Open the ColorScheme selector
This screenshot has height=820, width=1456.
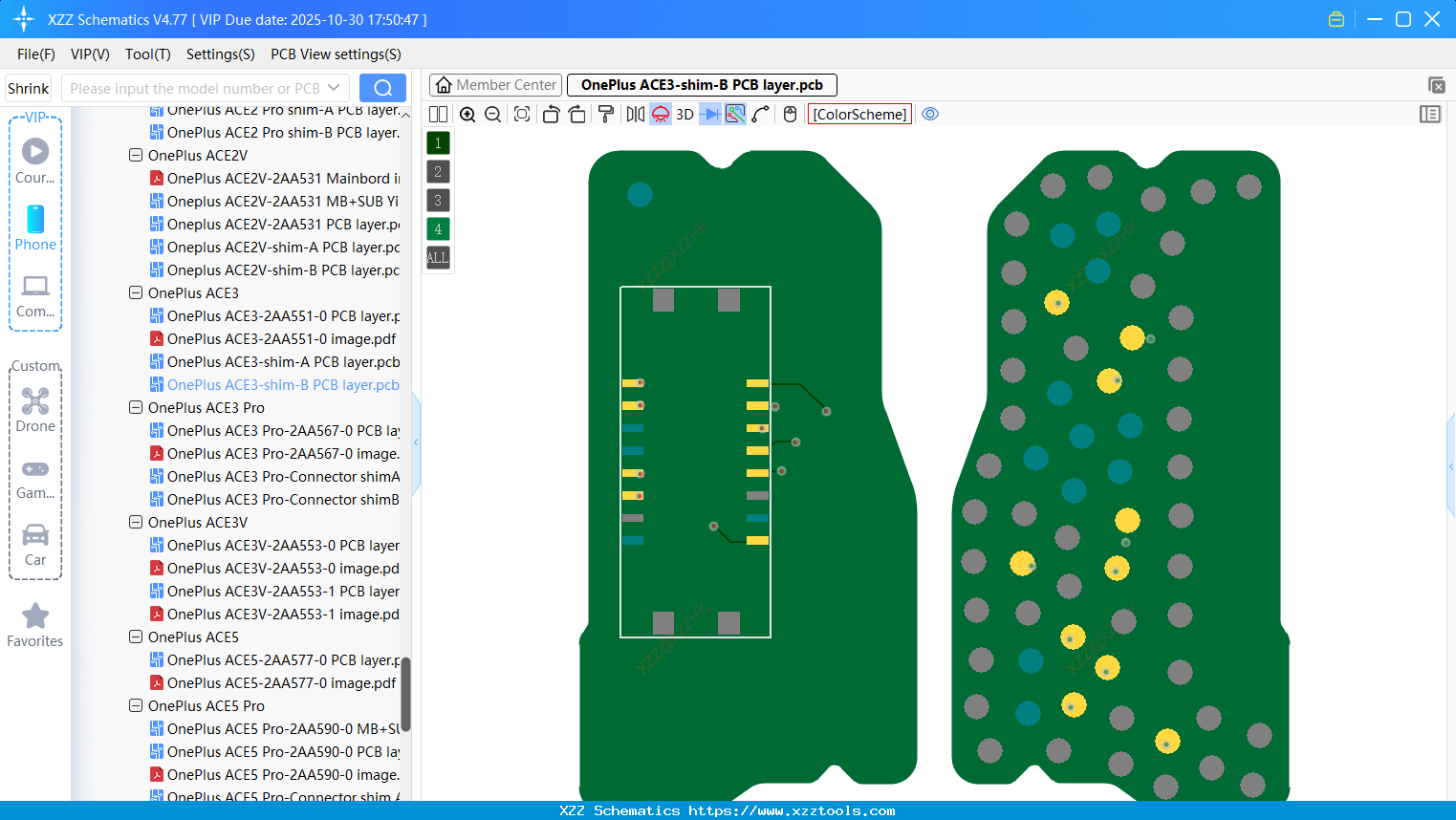[x=859, y=115]
